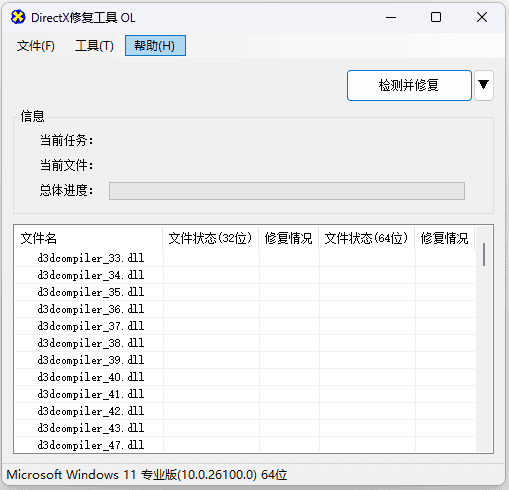Click the 总体进度 progress bar

(x=287, y=191)
